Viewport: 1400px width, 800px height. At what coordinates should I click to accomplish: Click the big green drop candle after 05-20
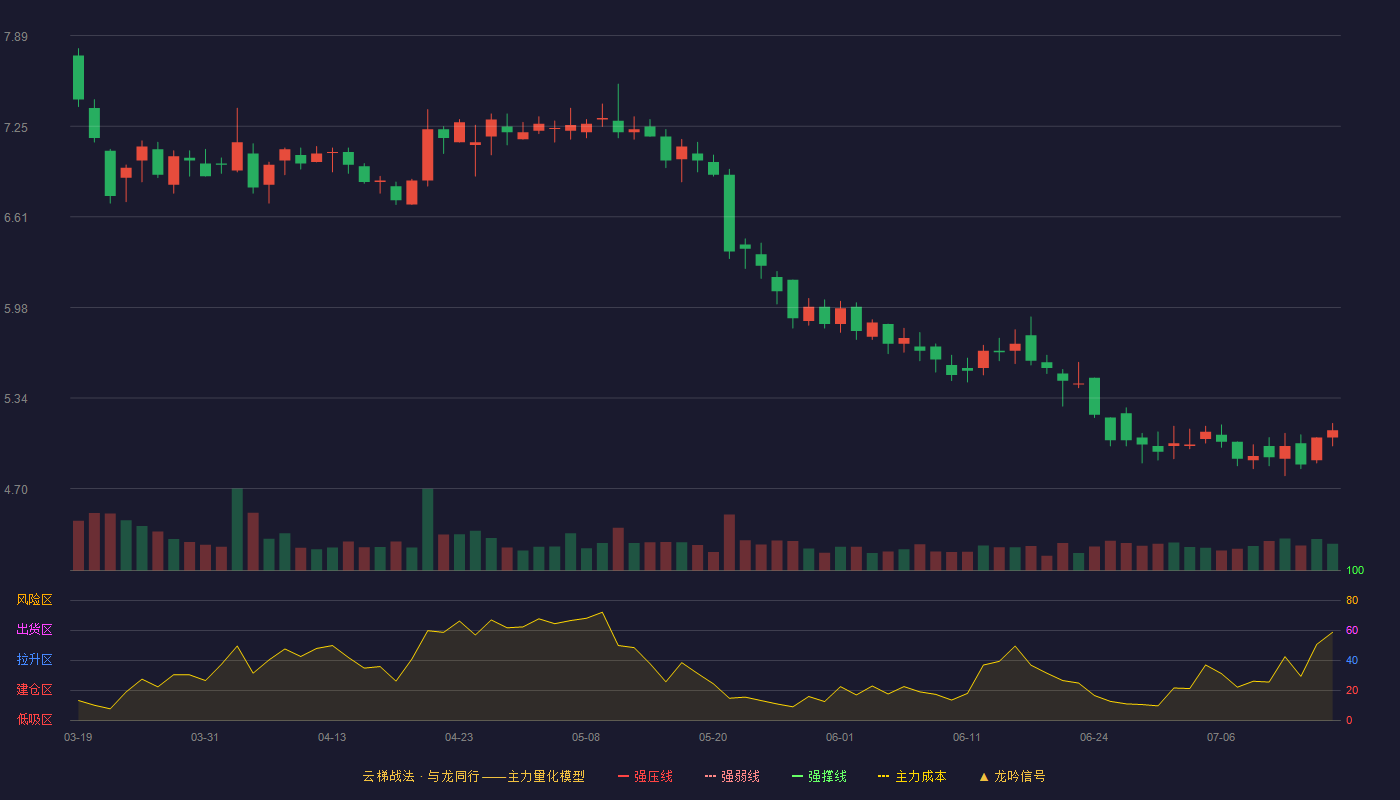coord(729,213)
